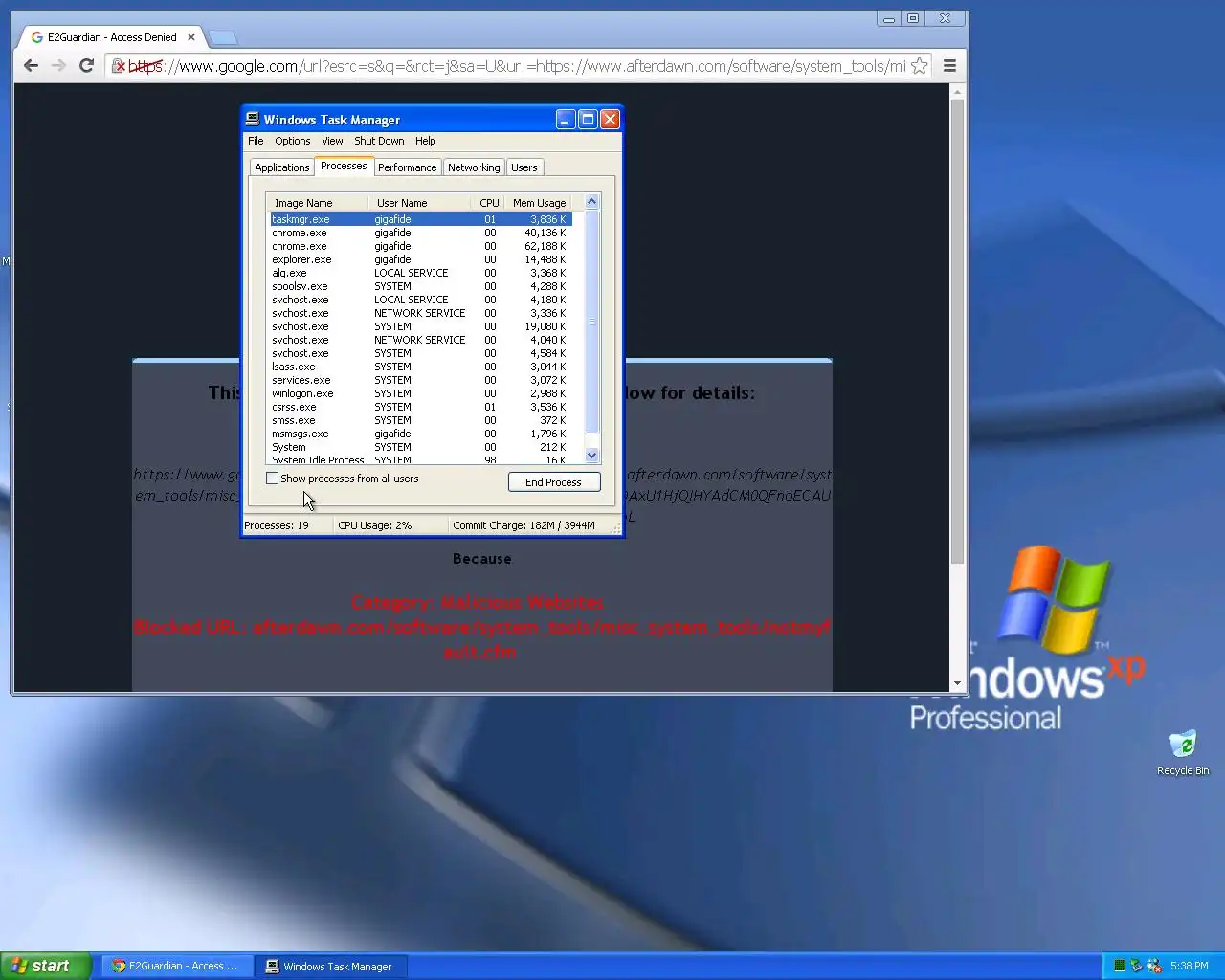
Task: Click the green CPU tray icon
Action: [1119, 967]
